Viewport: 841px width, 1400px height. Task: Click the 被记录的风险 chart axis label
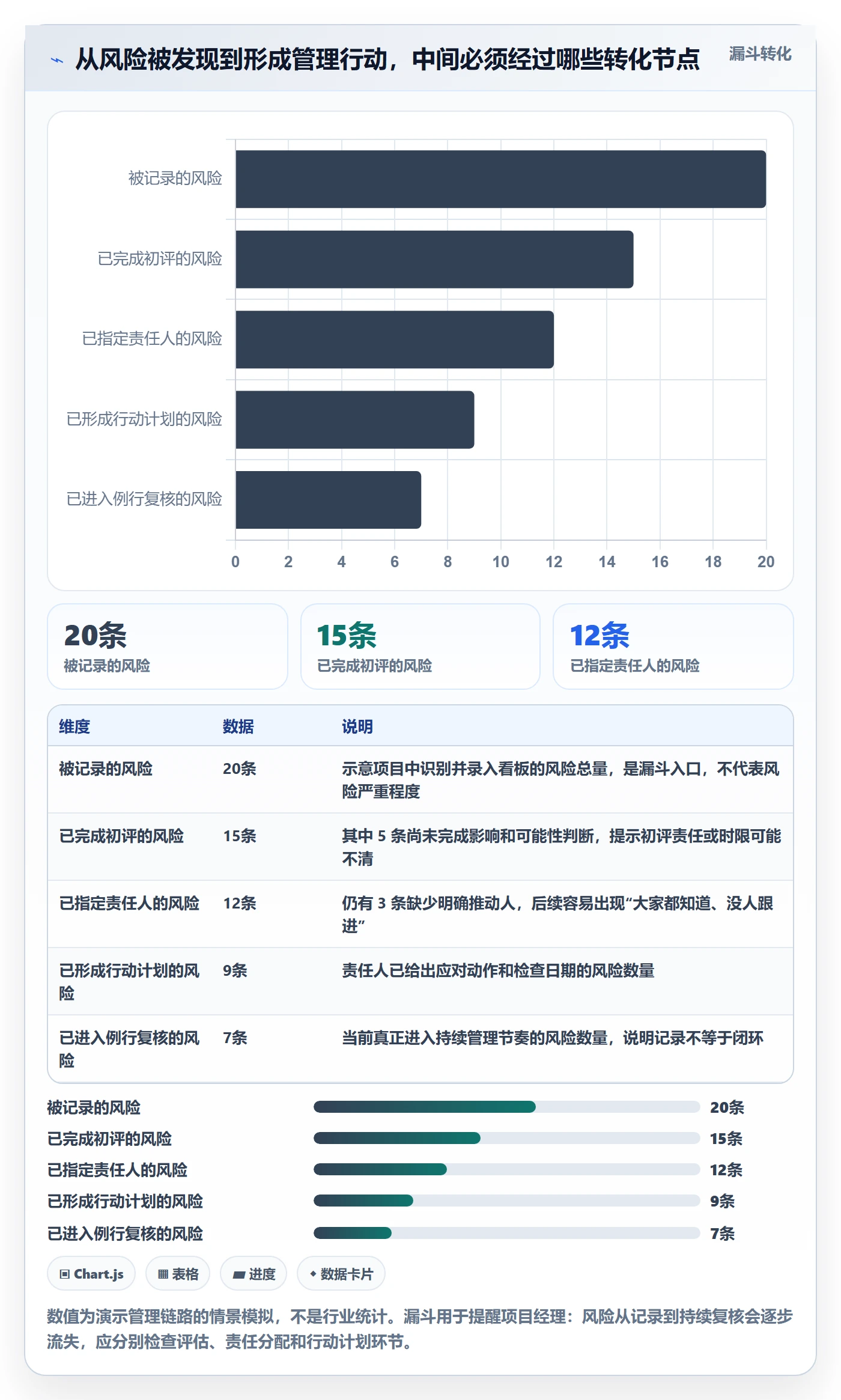175,178
